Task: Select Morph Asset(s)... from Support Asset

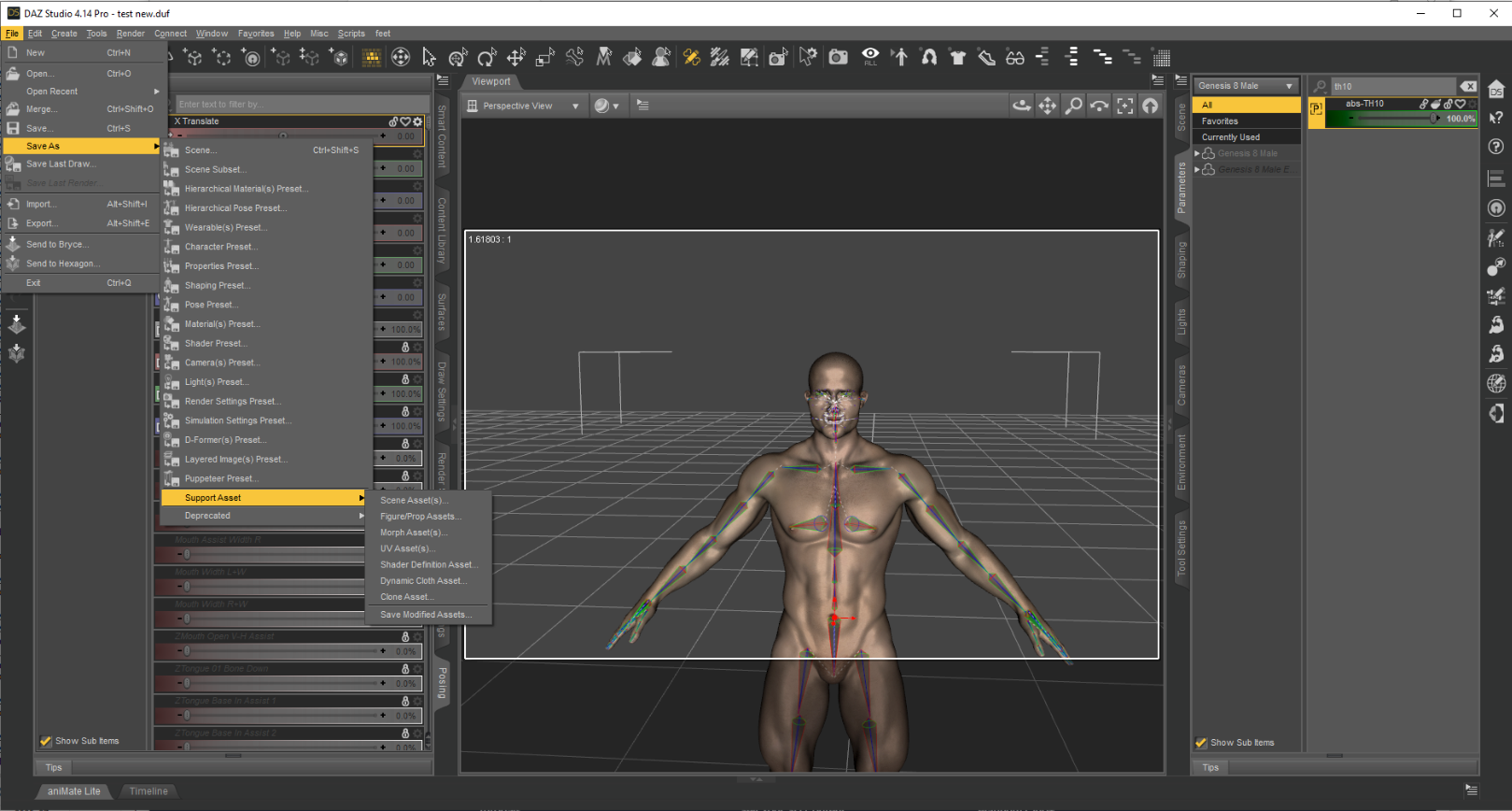Action: pos(429,533)
